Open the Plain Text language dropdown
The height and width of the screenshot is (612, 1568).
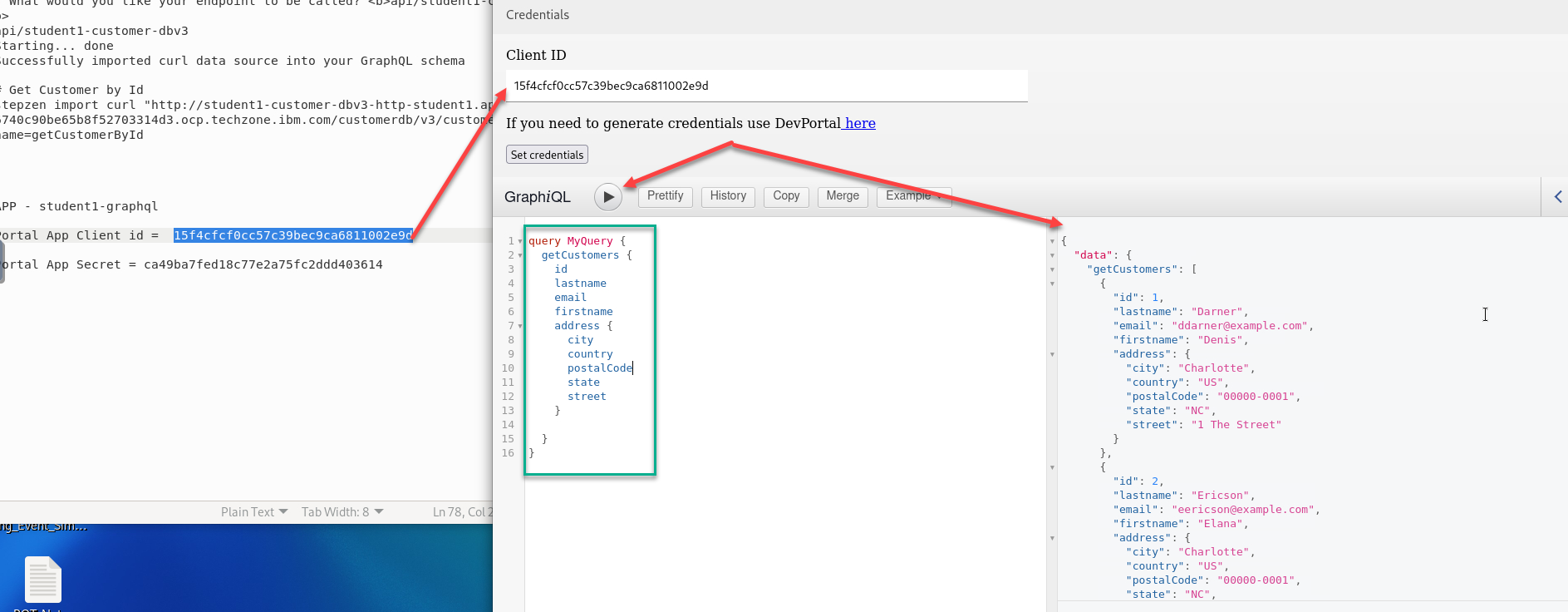253,512
